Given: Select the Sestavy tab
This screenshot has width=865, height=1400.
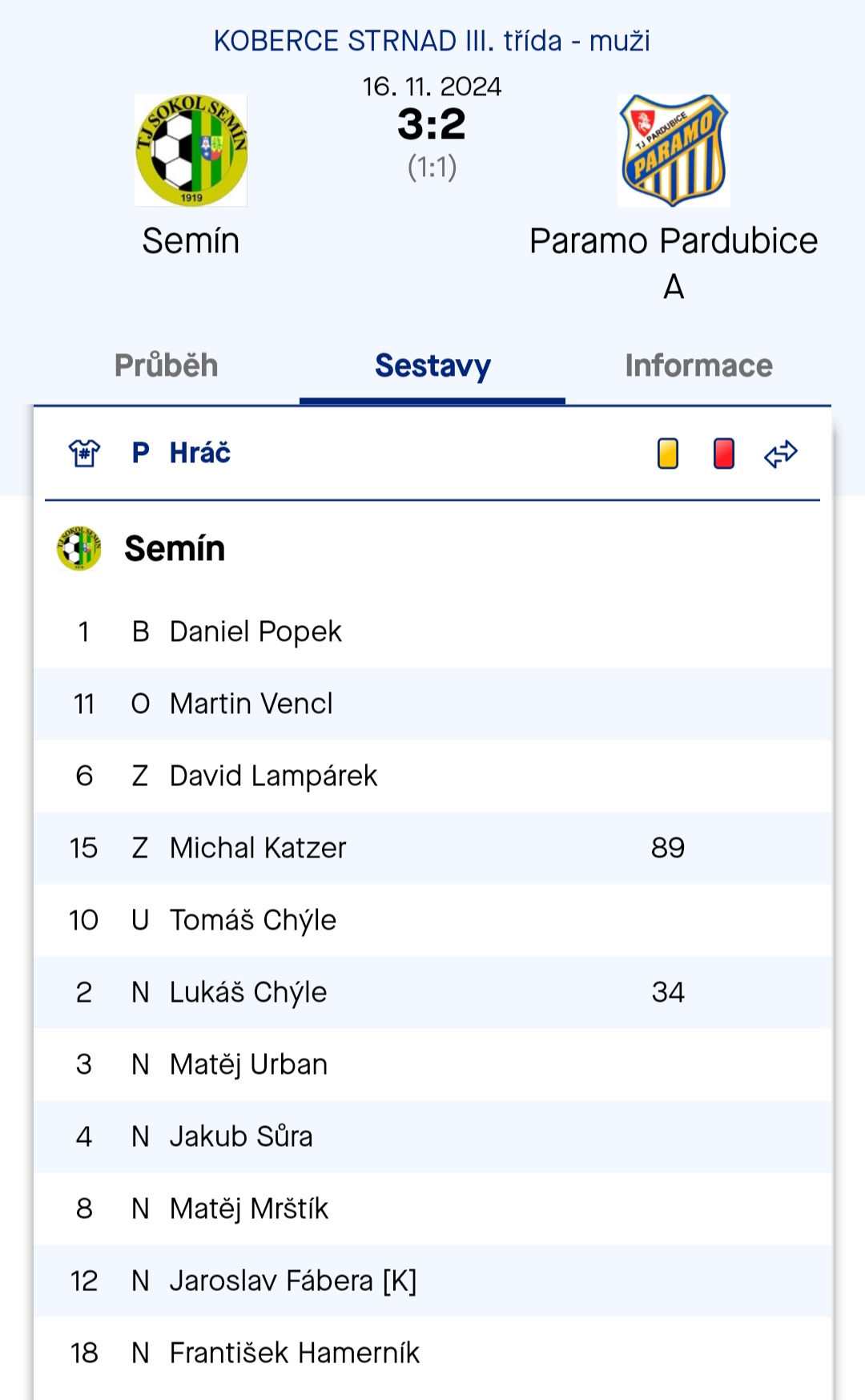Looking at the screenshot, I should [432, 365].
